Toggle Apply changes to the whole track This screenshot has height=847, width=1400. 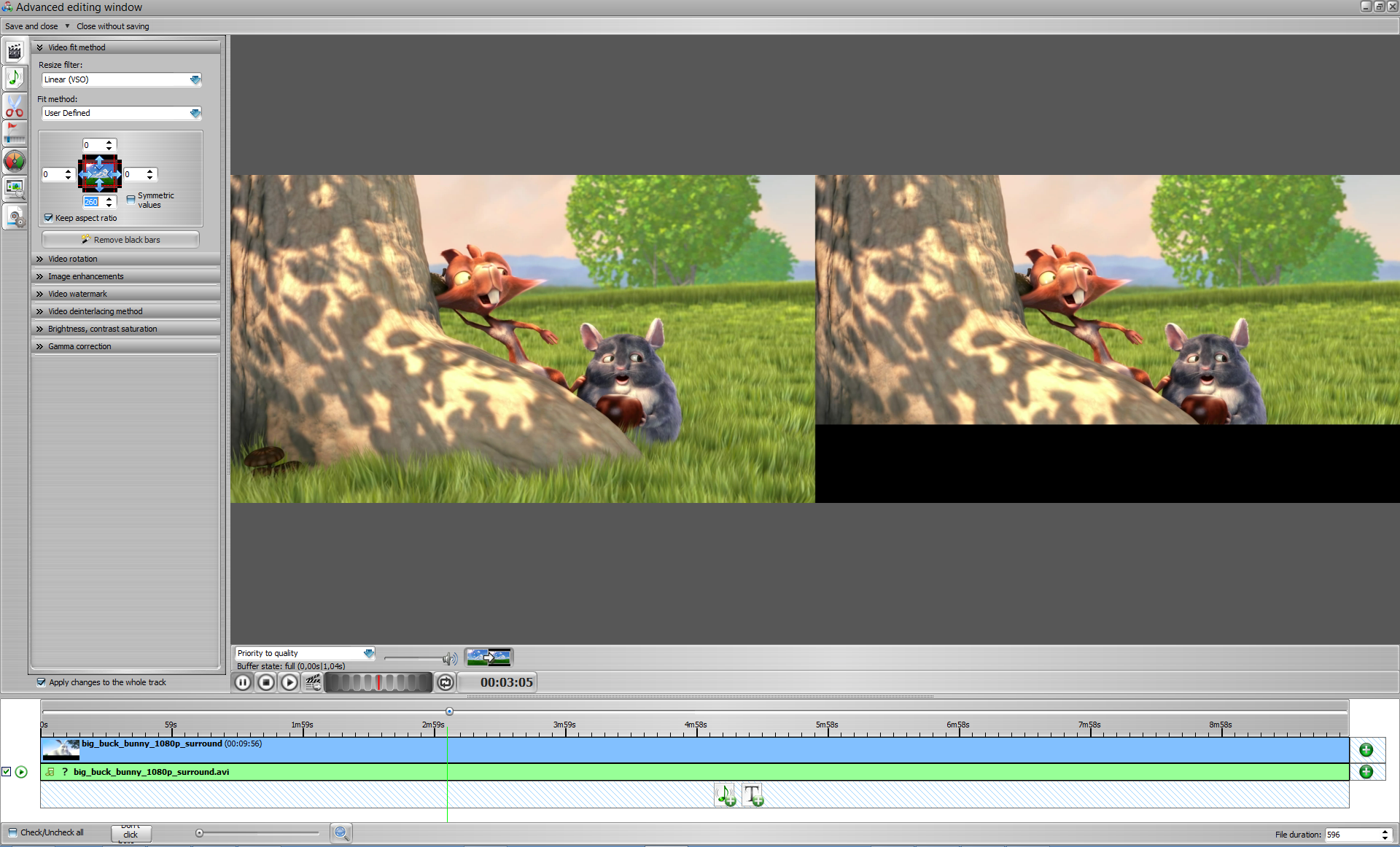[42, 682]
